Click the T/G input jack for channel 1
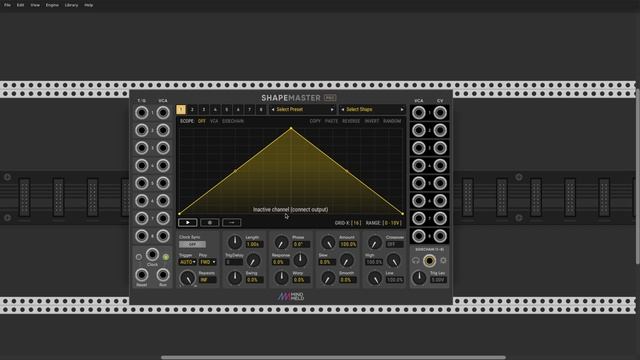 (x=142, y=113)
